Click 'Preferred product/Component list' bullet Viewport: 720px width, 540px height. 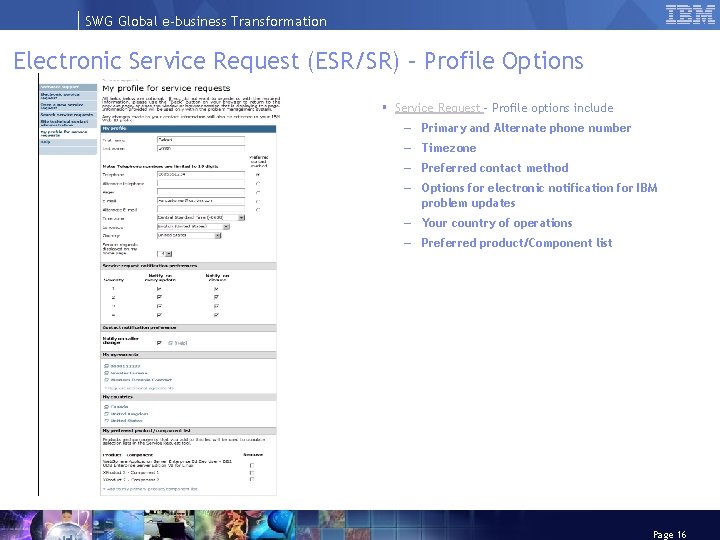[x=517, y=243]
